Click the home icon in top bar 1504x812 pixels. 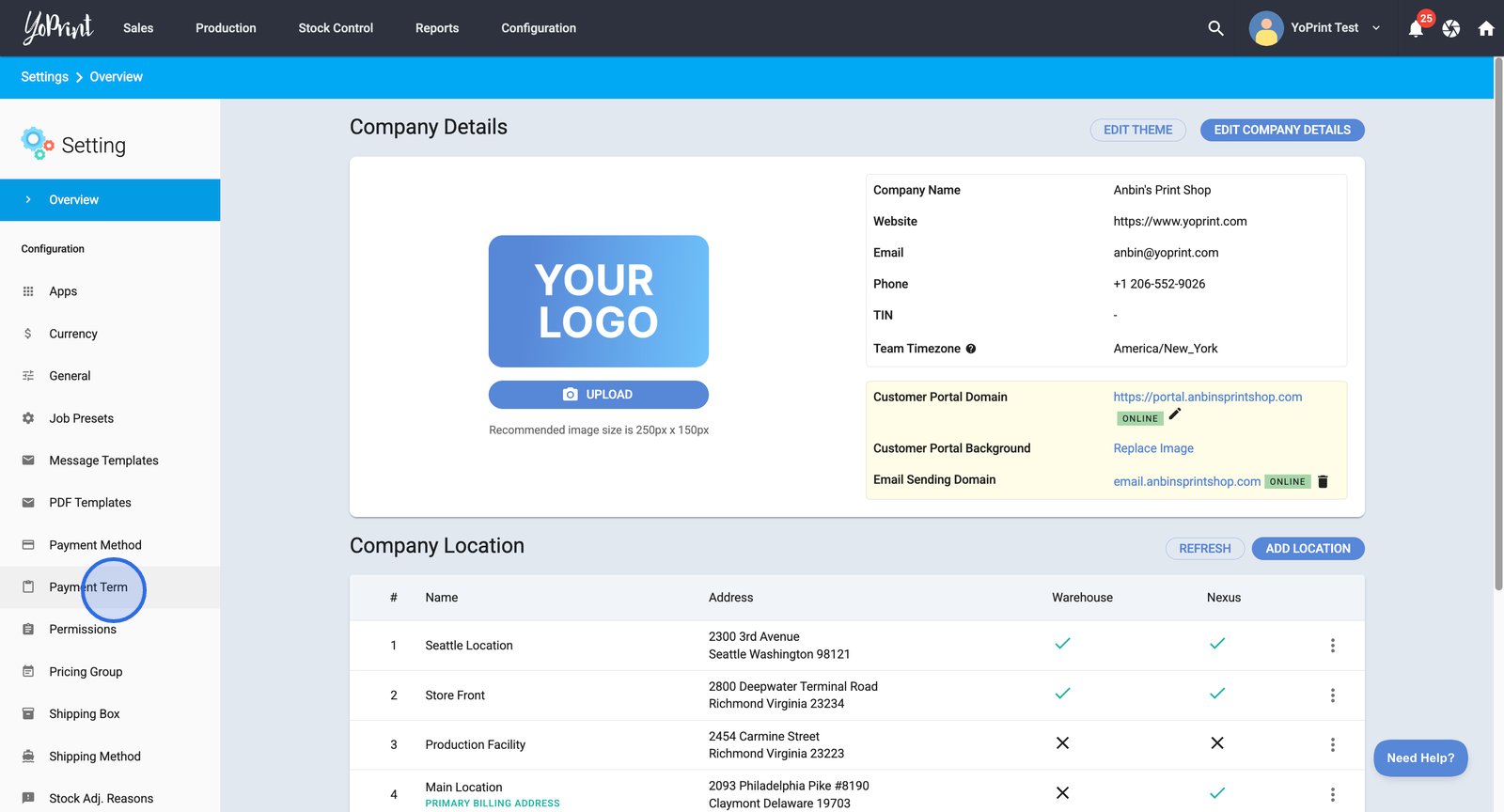click(1486, 28)
